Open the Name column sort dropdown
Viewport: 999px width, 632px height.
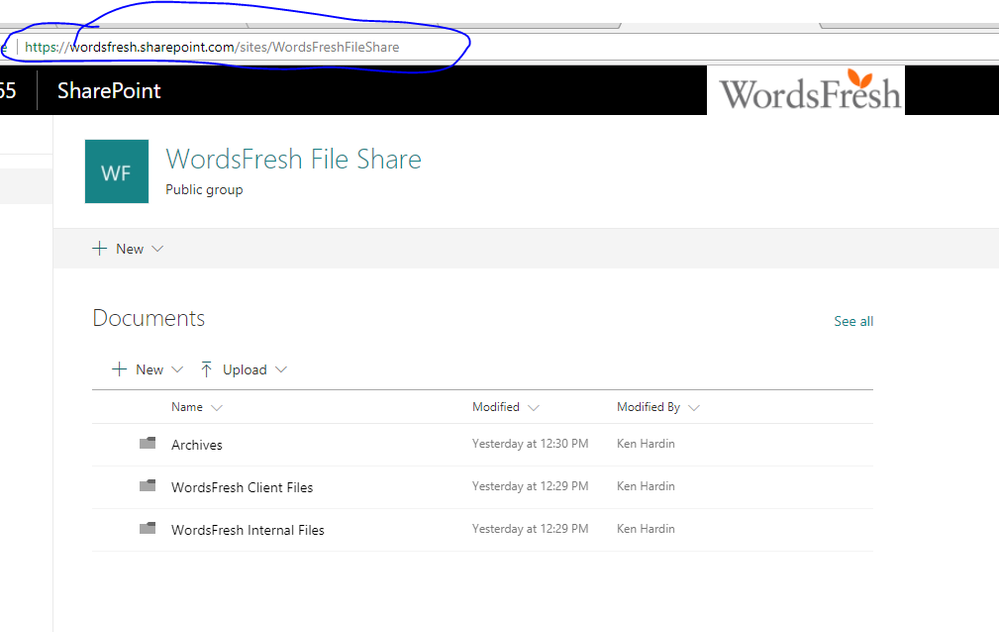(x=217, y=408)
